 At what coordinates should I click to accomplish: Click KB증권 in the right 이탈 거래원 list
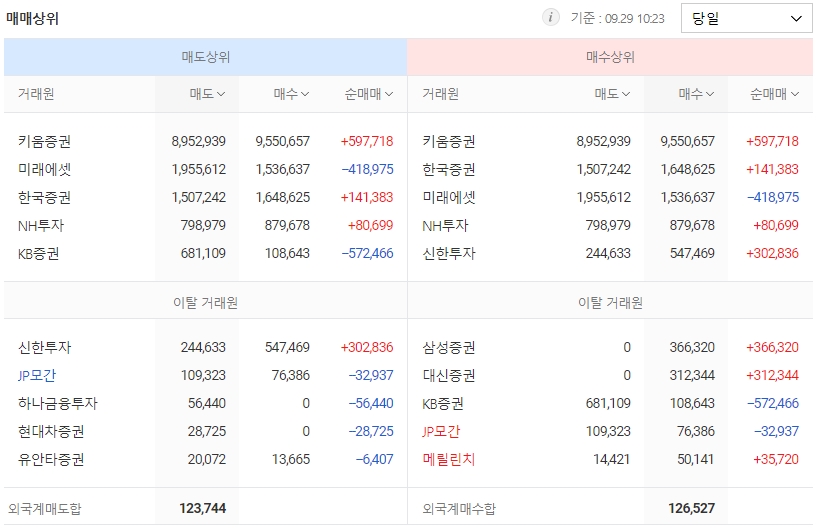pyautogui.click(x=442, y=403)
